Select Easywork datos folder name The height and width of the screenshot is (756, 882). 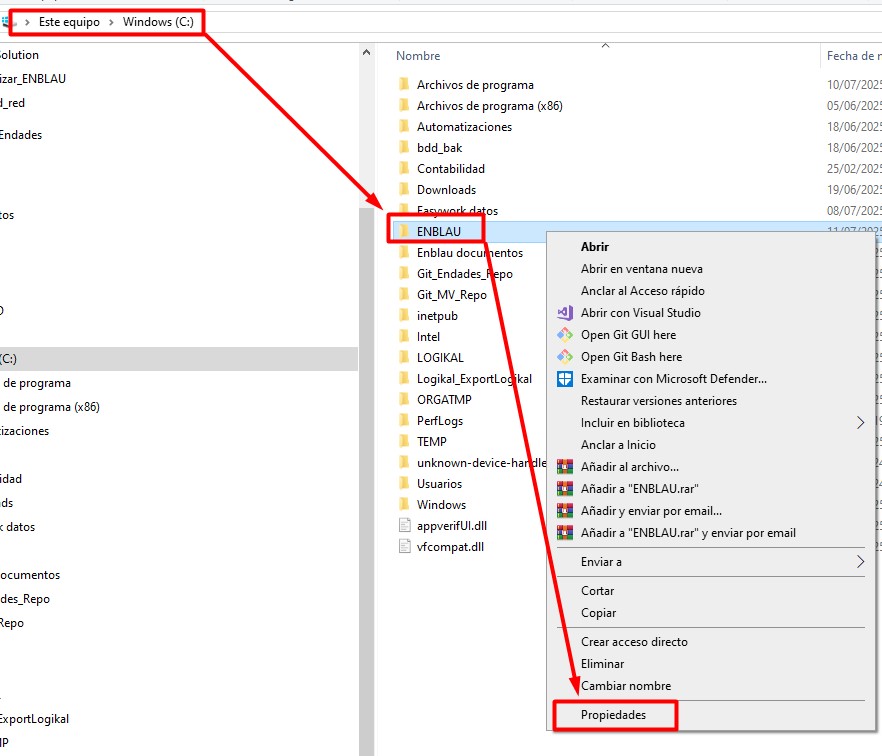pyautogui.click(x=457, y=210)
